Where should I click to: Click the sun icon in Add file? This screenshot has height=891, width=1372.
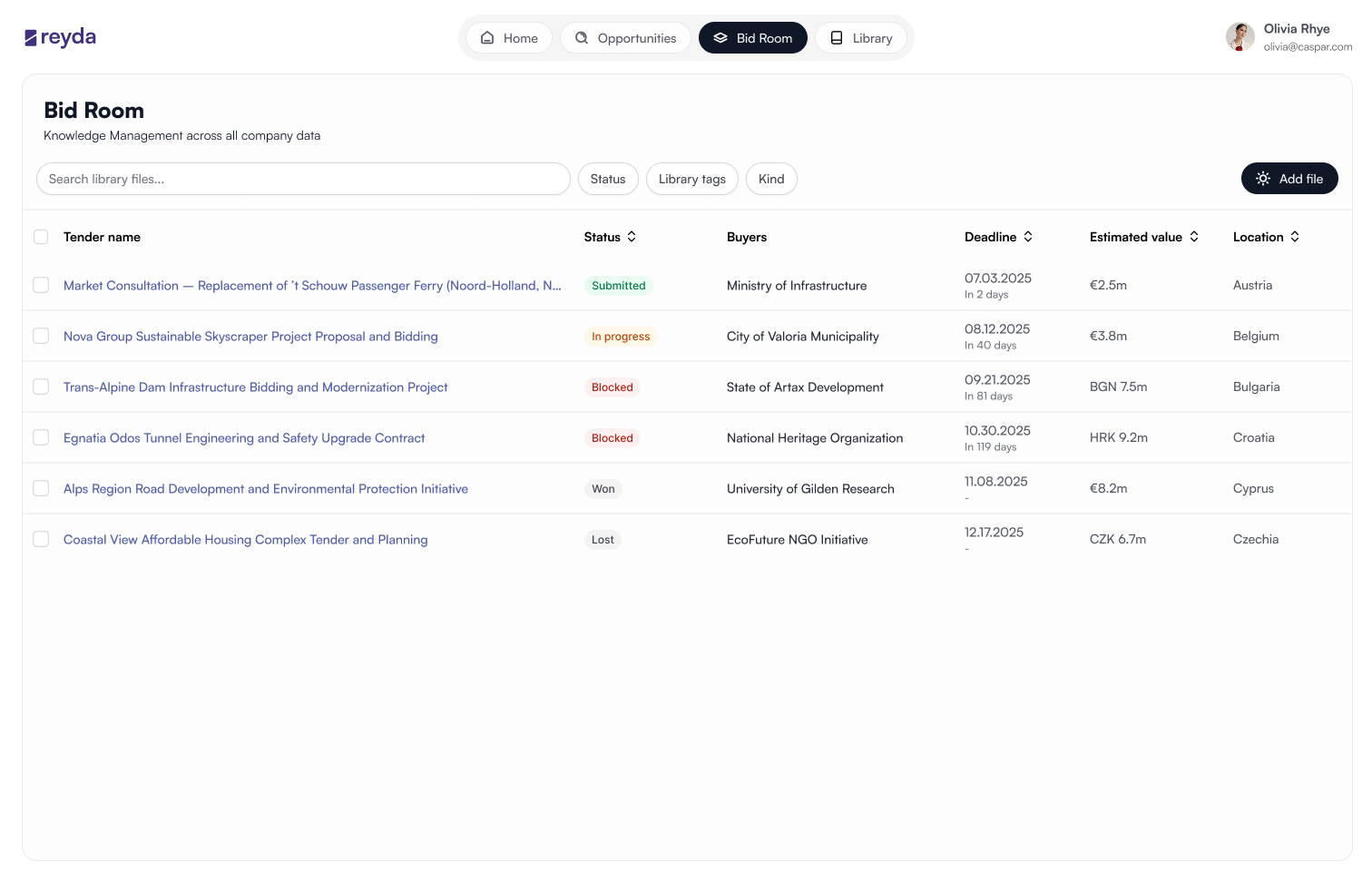[x=1263, y=179]
